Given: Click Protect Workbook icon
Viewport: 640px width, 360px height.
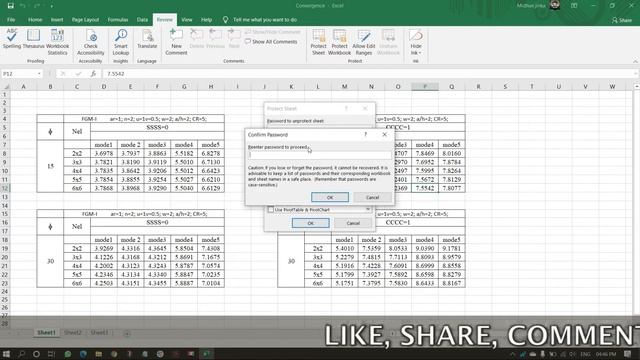Looking at the screenshot, I should point(339,42).
